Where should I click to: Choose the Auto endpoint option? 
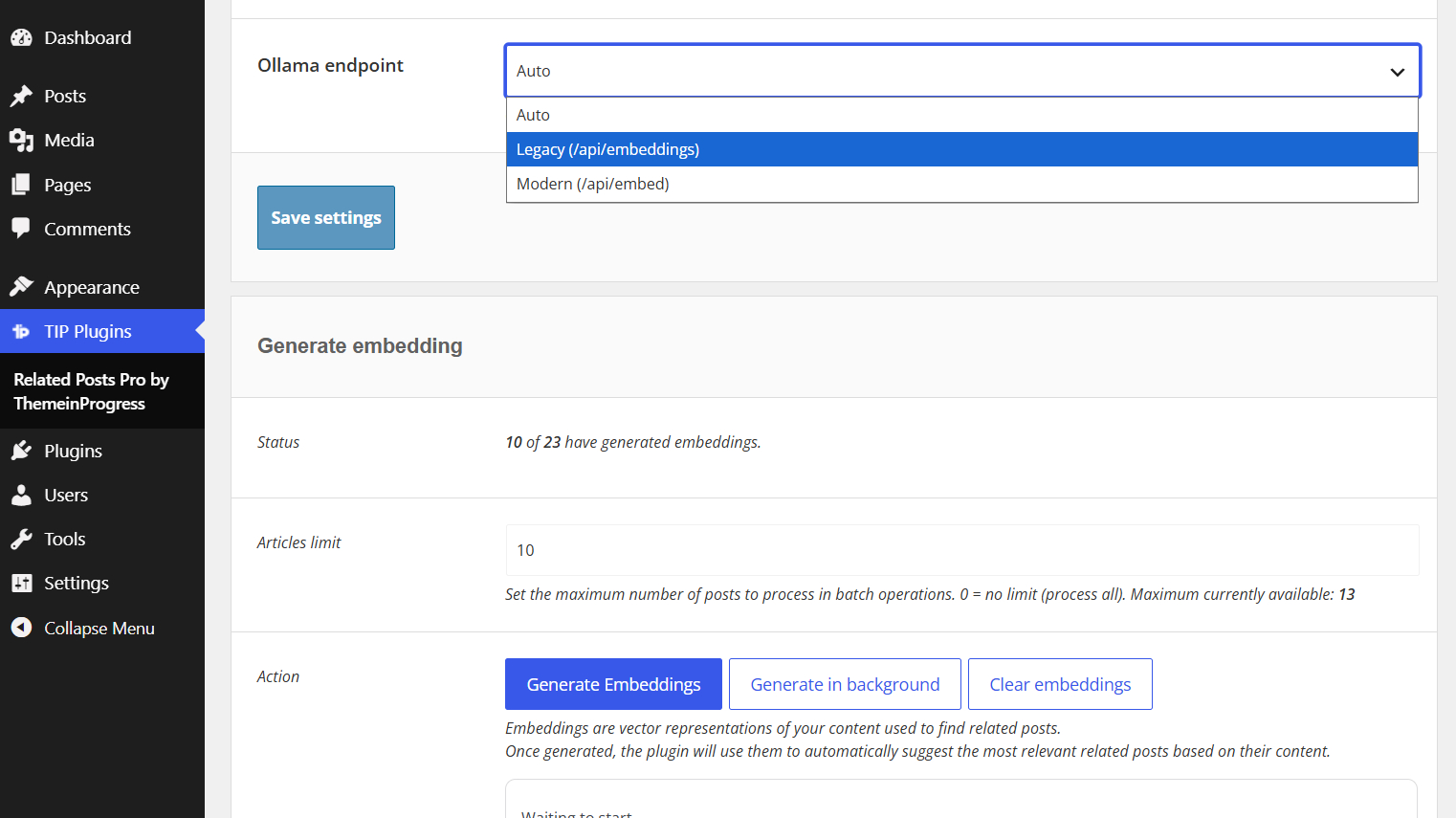pos(962,115)
